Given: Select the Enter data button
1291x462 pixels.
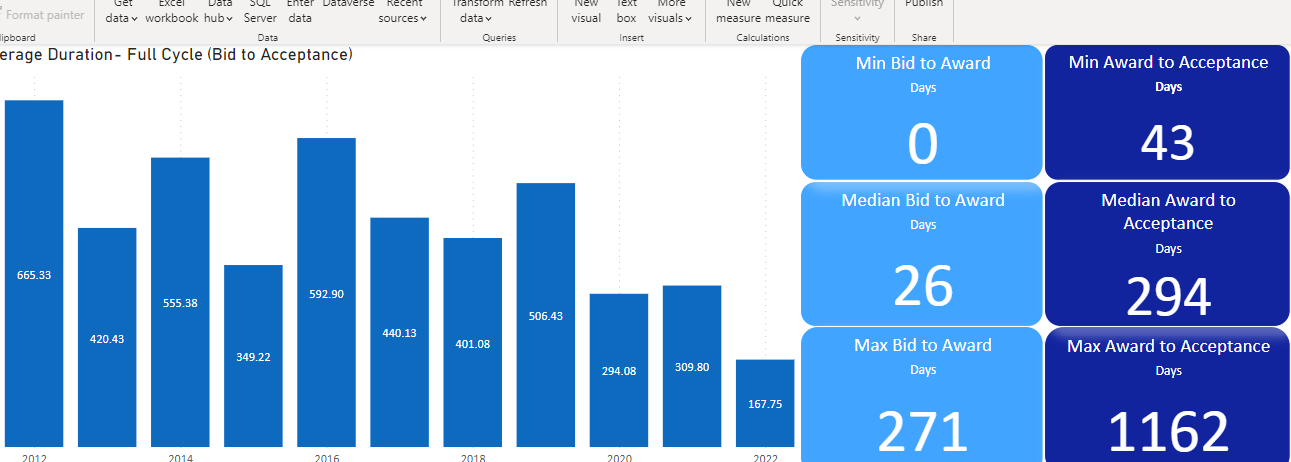Looking at the screenshot, I should coord(300,11).
